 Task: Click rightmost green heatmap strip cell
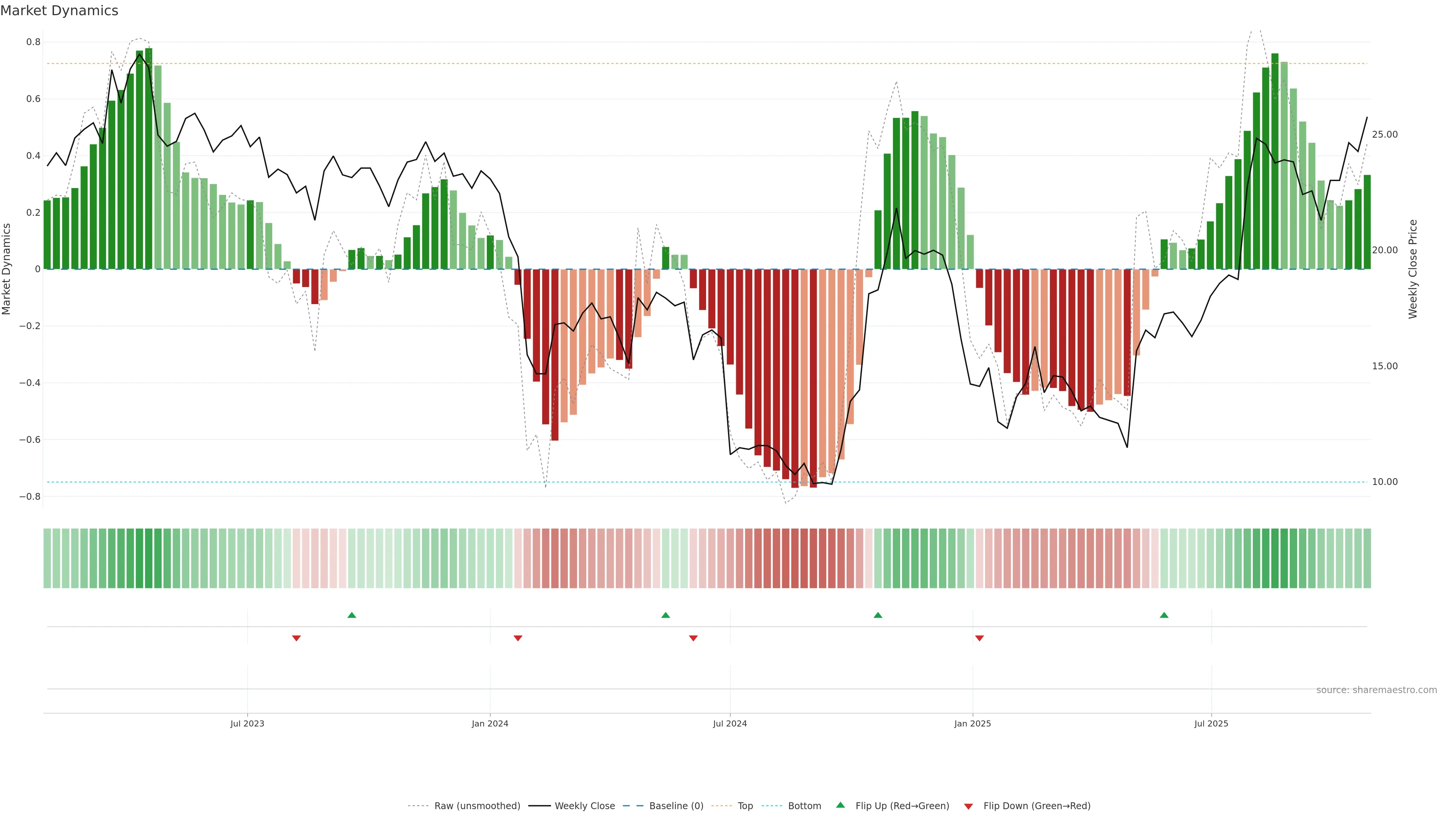[x=1367, y=559]
